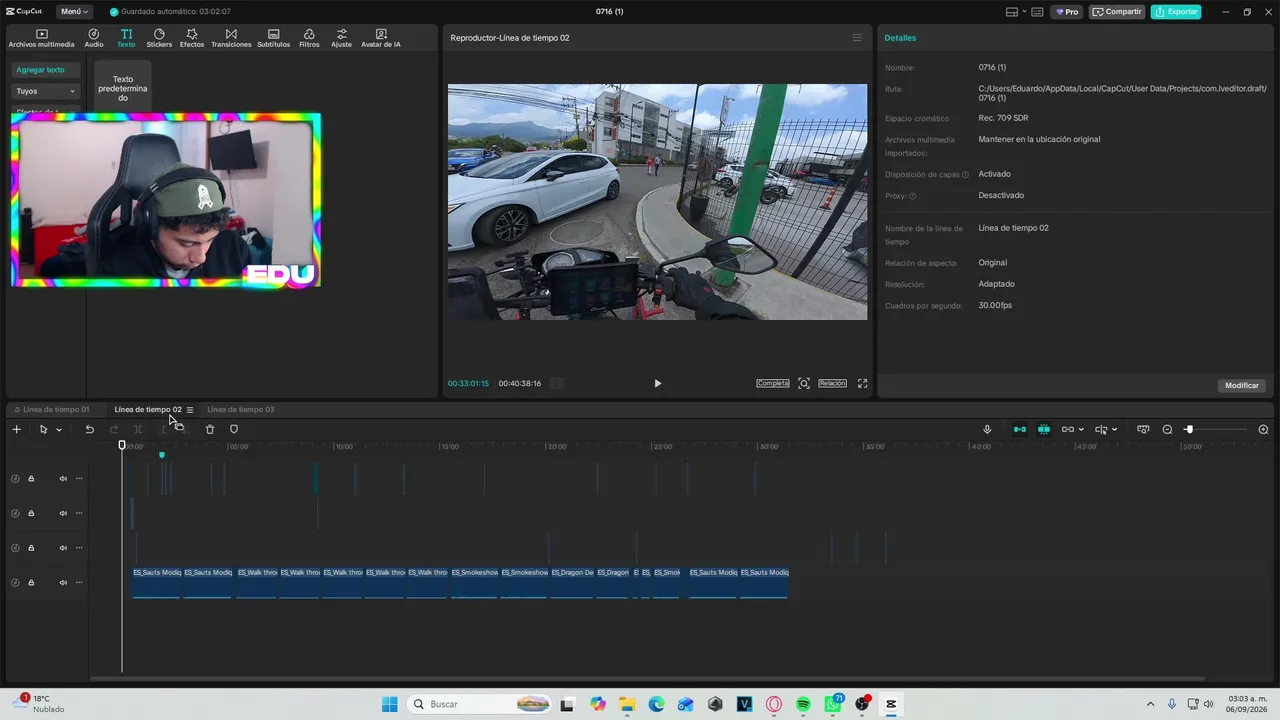The width and height of the screenshot is (1280, 720).
Task: Click the undo arrow in timeline toolbar
Action: tap(89, 429)
